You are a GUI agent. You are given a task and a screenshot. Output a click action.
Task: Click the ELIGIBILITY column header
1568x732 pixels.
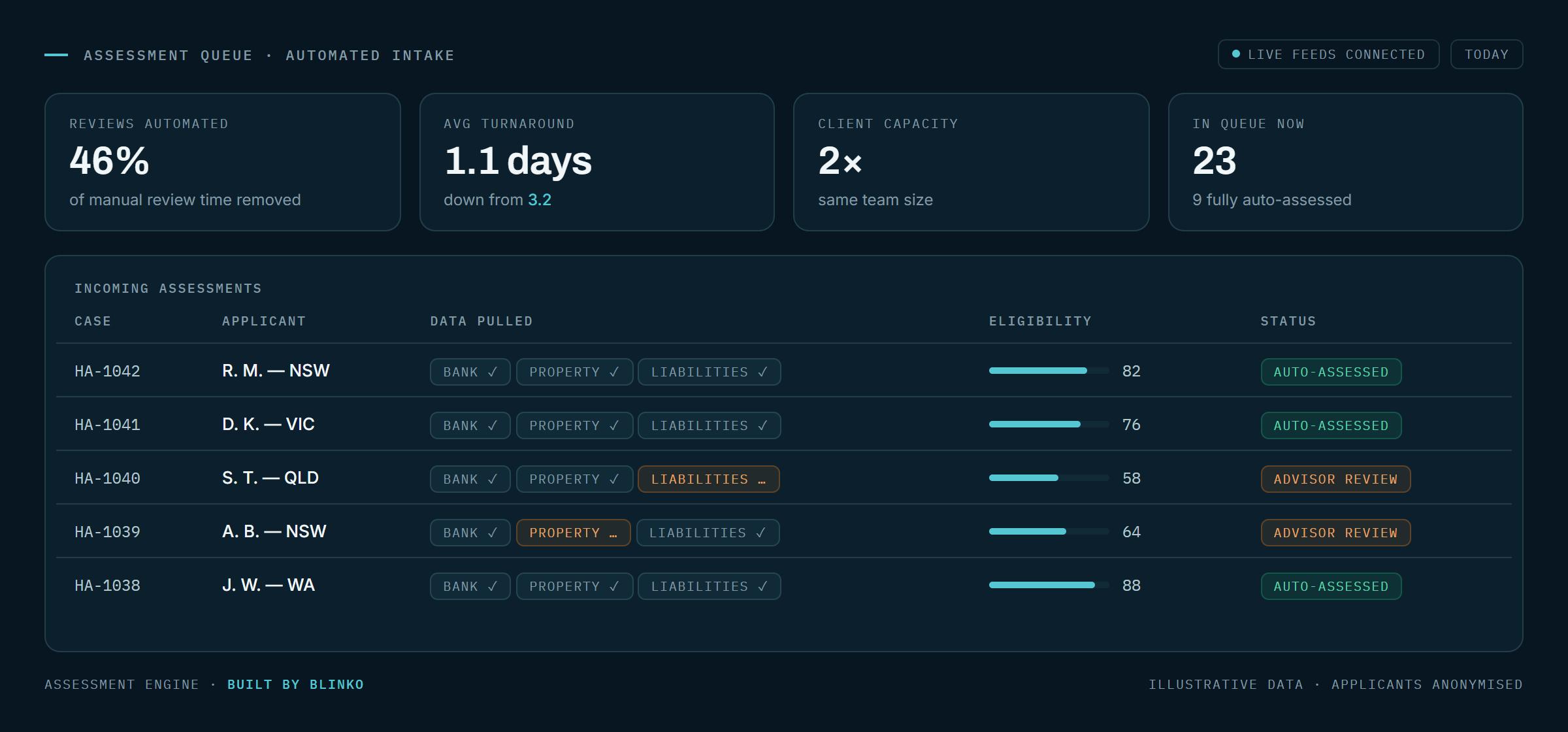pos(1040,321)
